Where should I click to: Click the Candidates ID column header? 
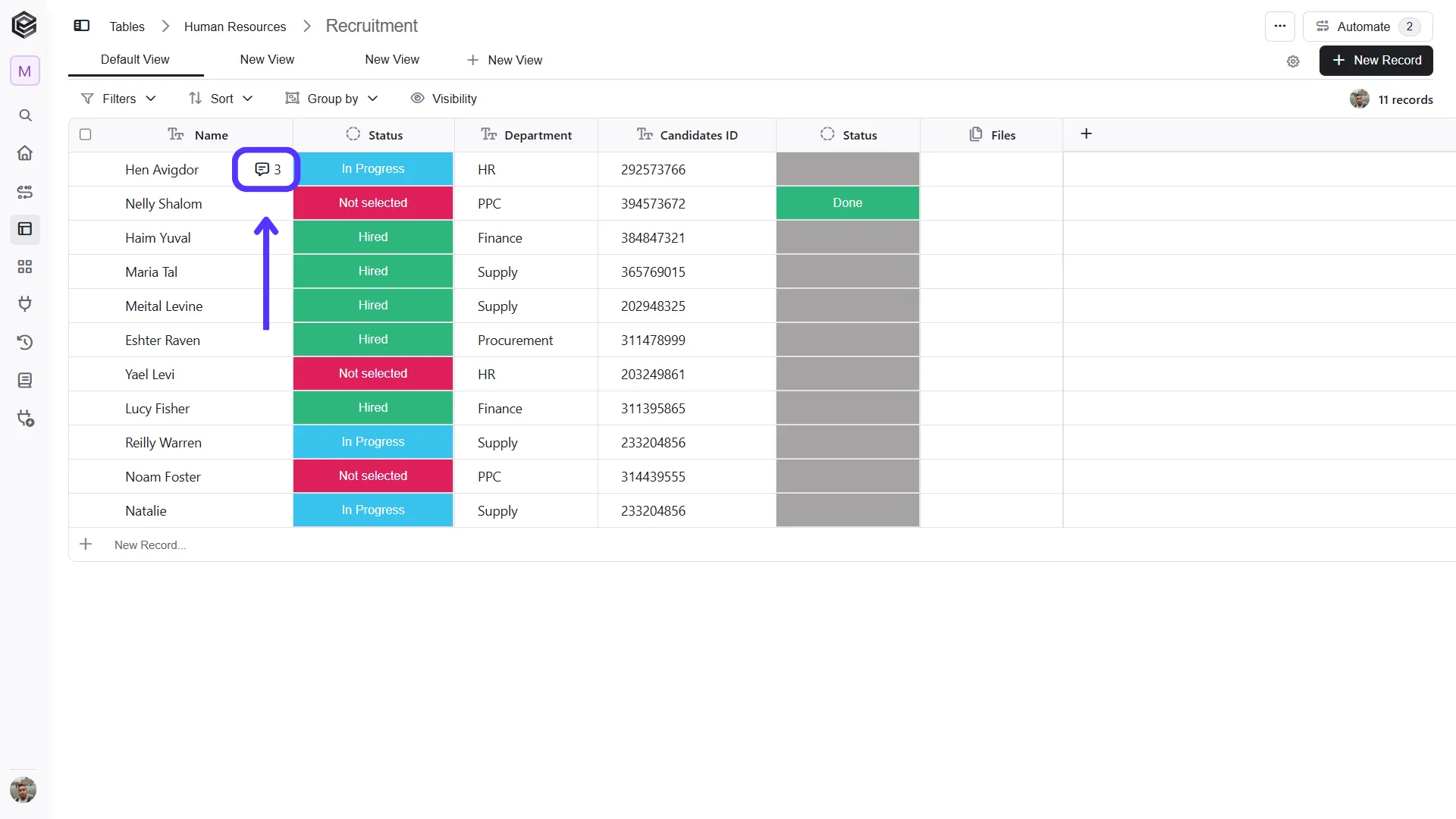pos(687,135)
